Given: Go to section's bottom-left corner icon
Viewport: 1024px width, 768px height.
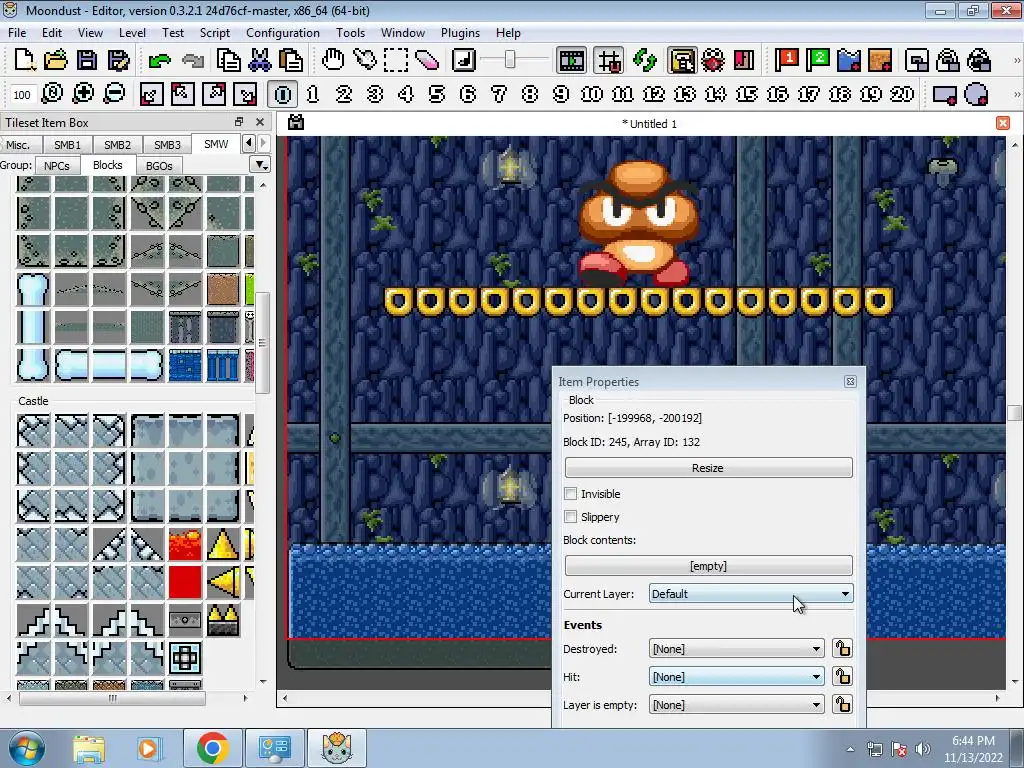Looking at the screenshot, I should click(151, 94).
